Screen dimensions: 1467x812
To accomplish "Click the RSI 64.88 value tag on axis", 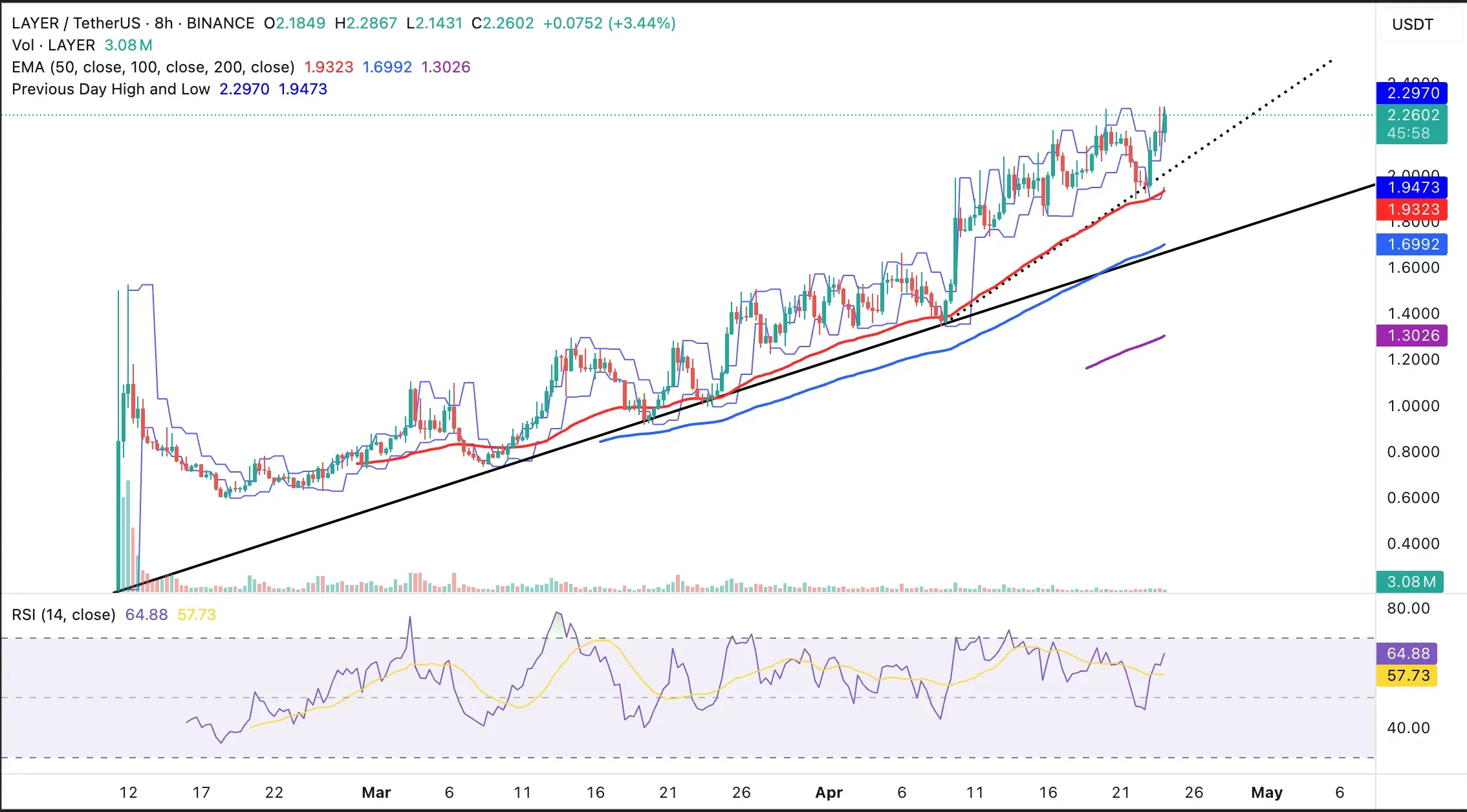I will (1407, 654).
